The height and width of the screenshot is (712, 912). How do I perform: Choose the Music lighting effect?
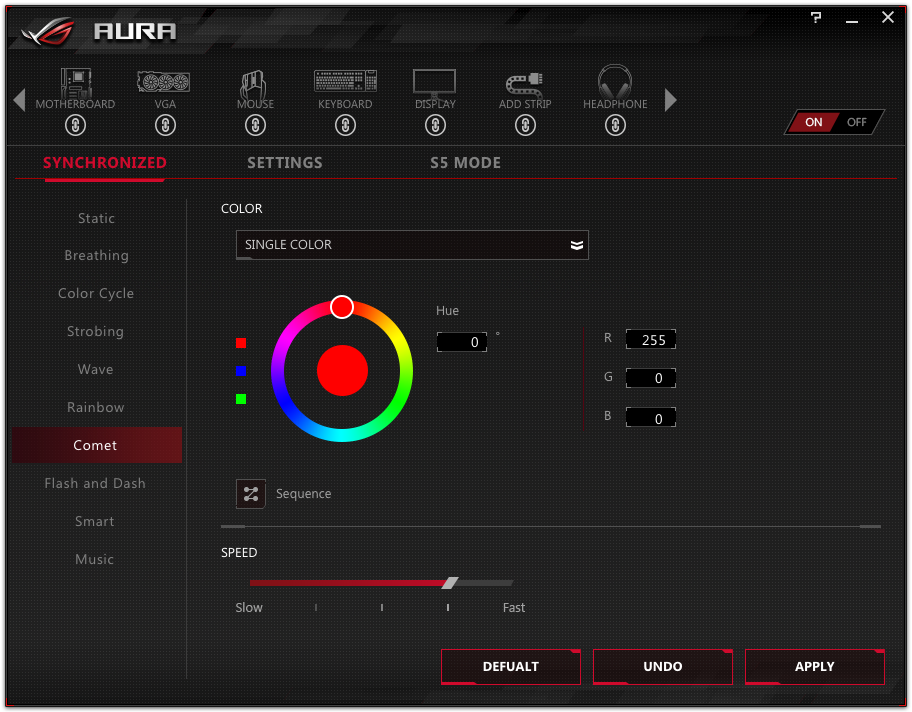point(97,559)
